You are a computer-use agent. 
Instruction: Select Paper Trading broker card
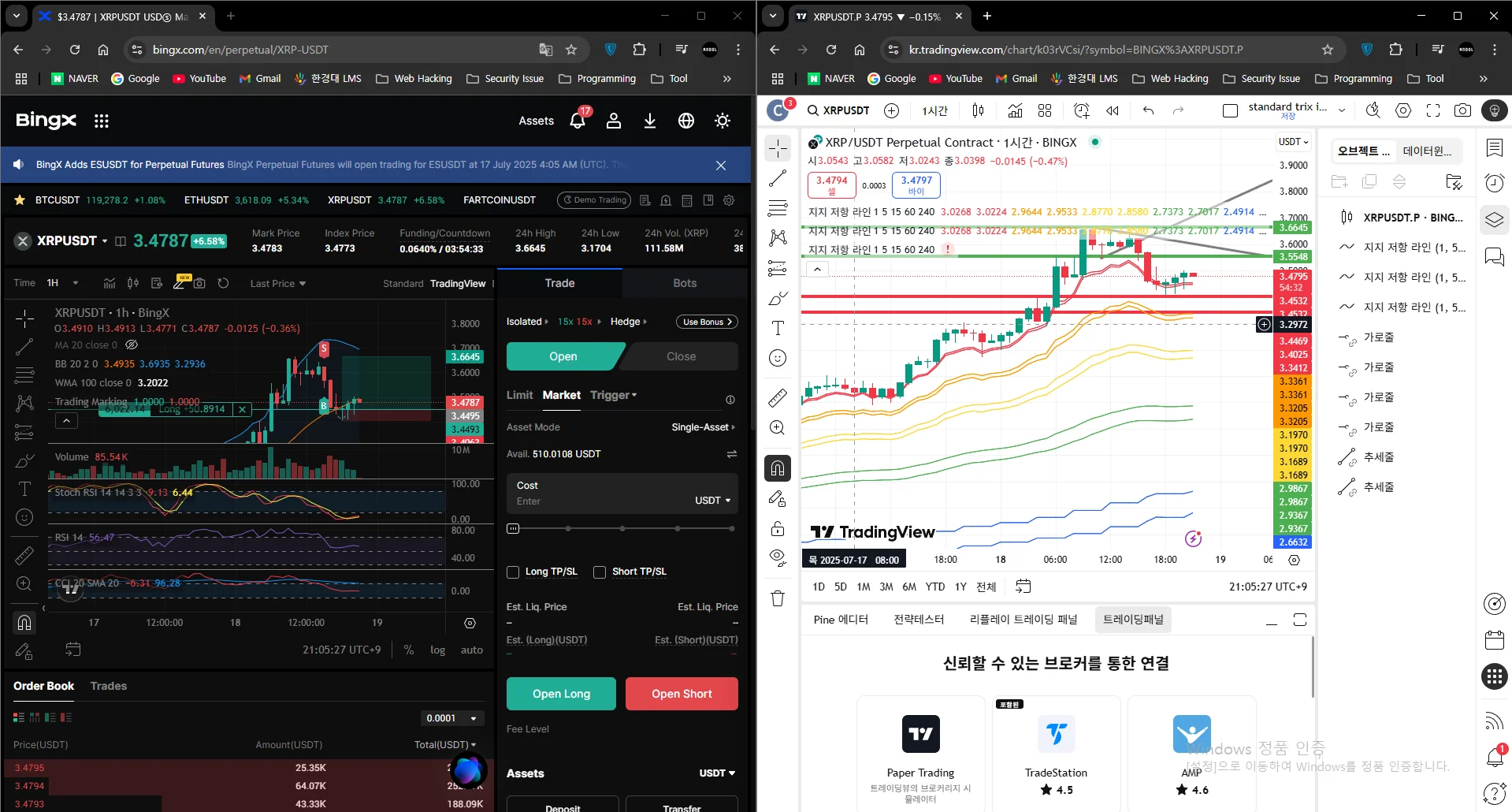[x=920, y=753]
